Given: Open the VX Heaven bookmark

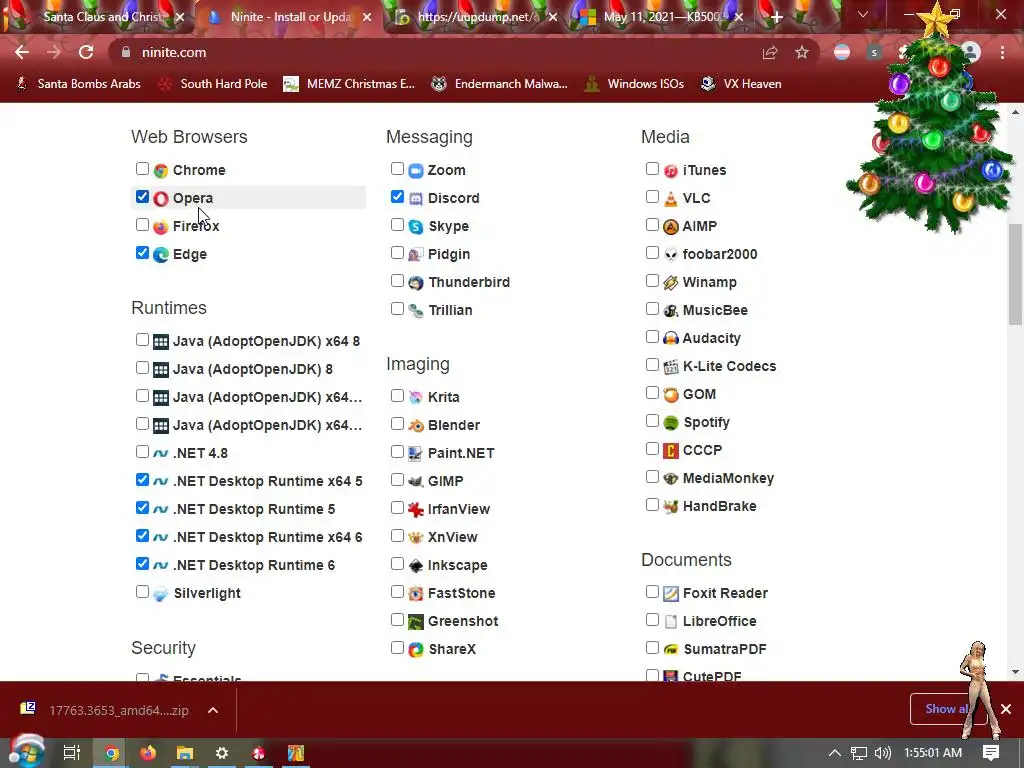Looking at the screenshot, I should tap(741, 84).
